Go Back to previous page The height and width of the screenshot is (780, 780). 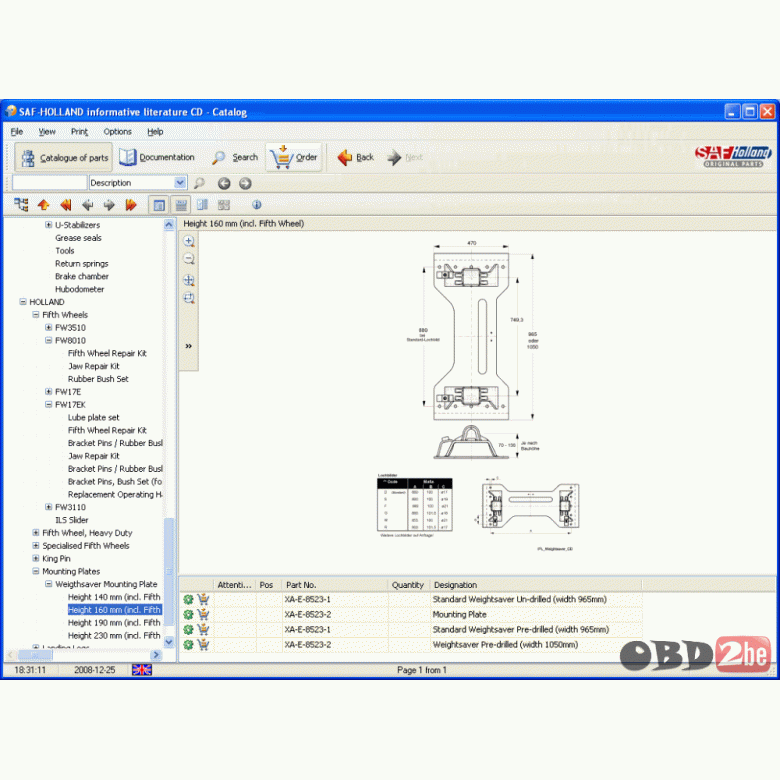coord(356,157)
